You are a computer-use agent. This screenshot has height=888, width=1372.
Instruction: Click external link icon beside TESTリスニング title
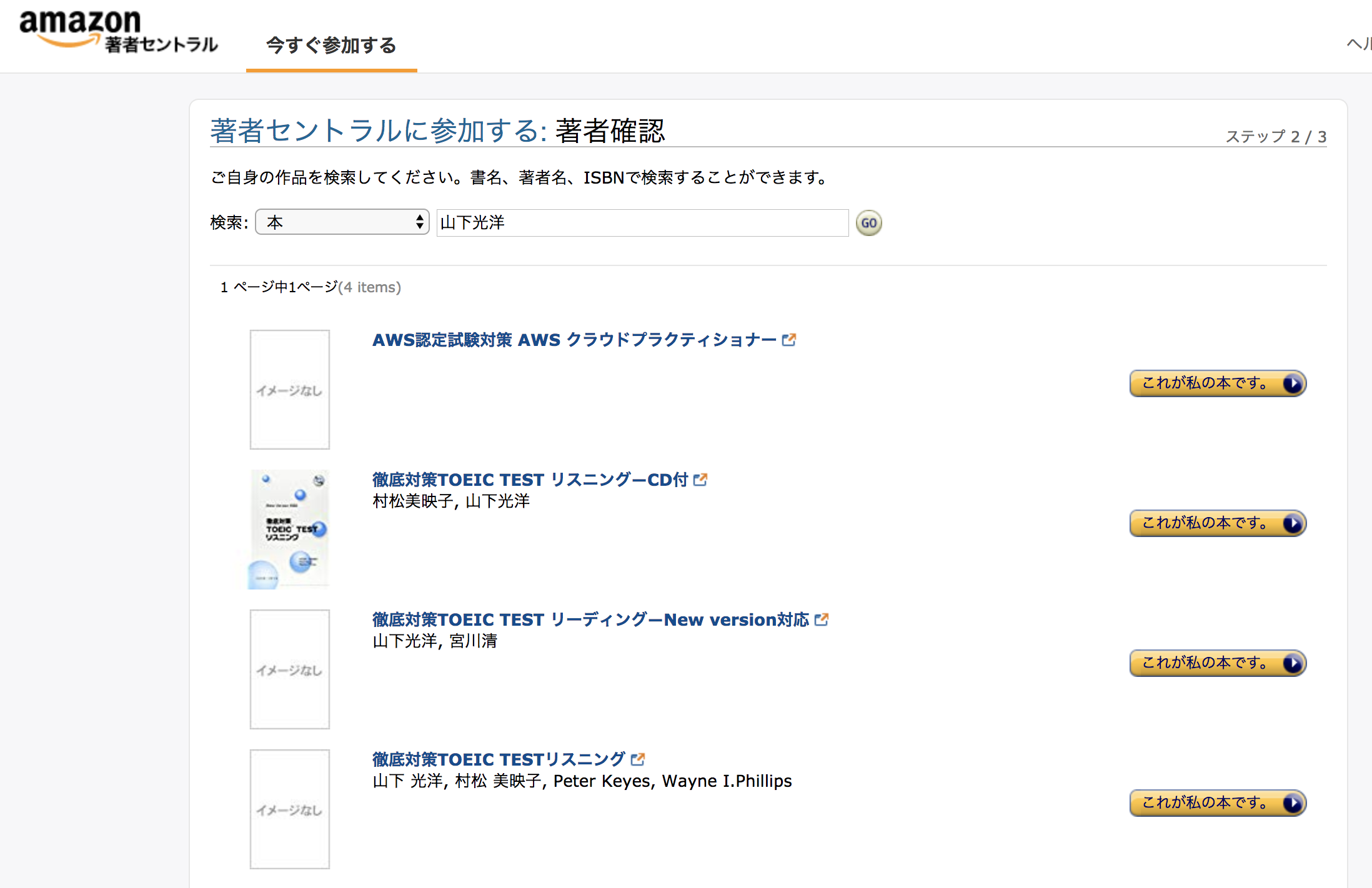(x=638, y=759)
